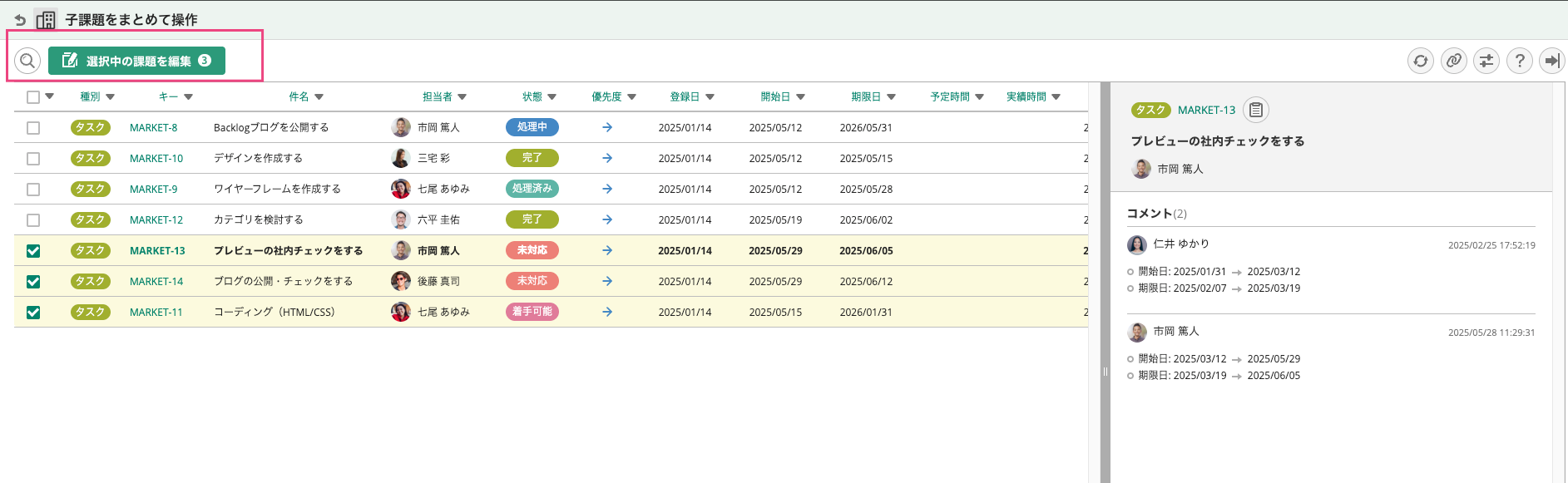Open the 登録日 column filter dropdown
The image size is (1568, 483).
[710, 97]
